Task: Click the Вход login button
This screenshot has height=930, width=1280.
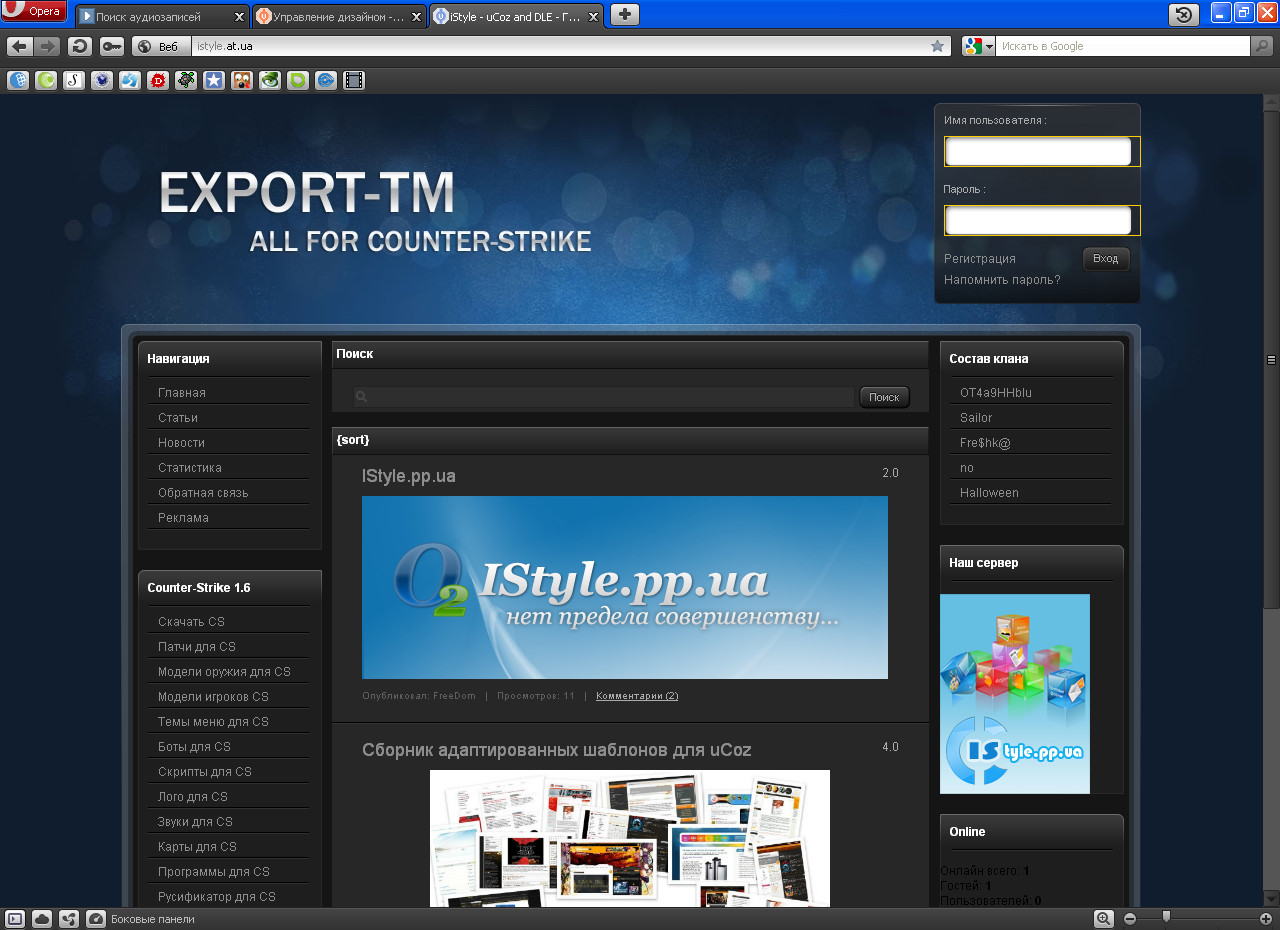Action: pyautogui.click(x=1106, y=259)
